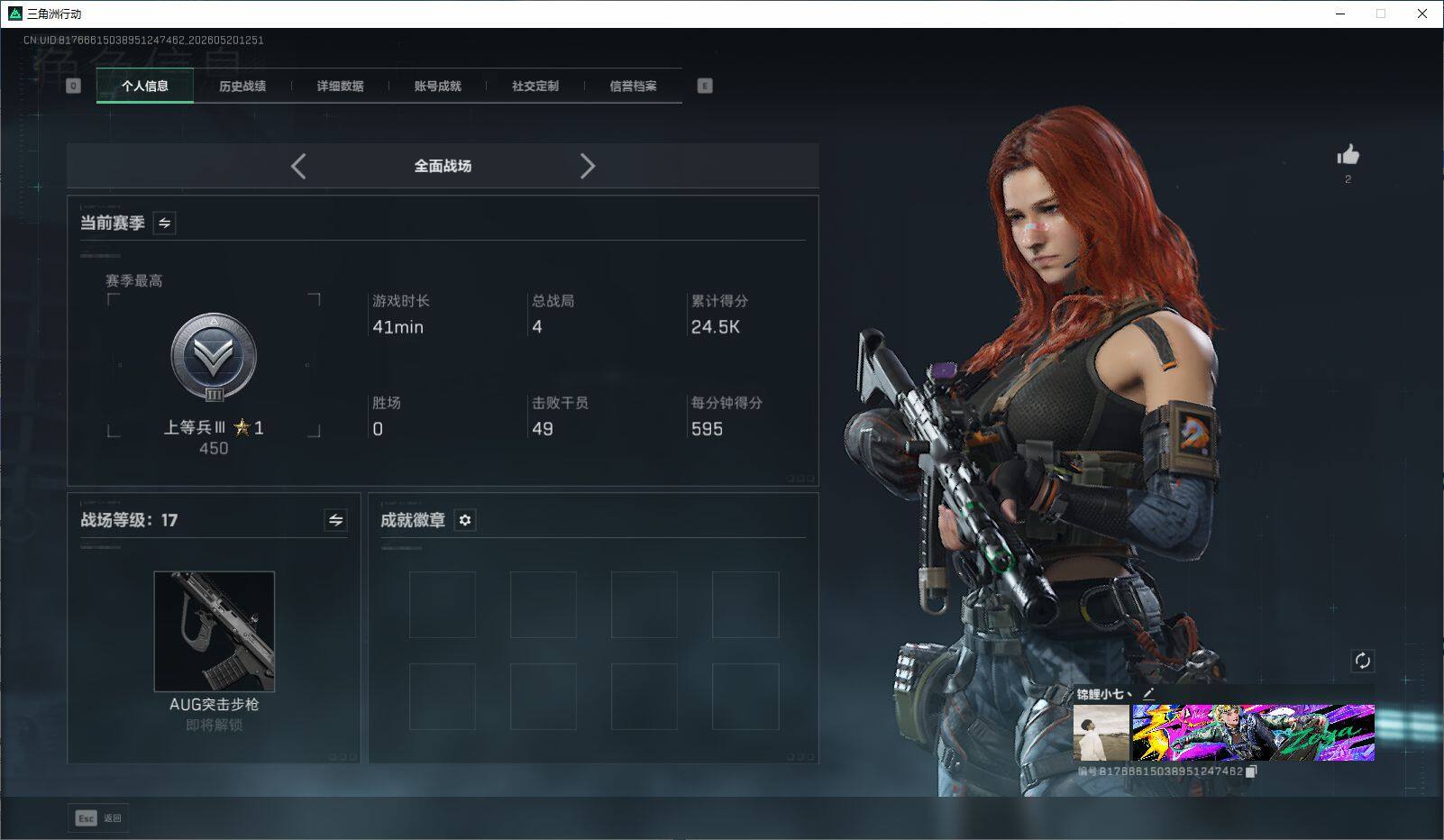This screenshot has height=840, width=1444.
Task: Click the 上等兵 III rank badge
Action: pyautogui.click(x=214, y=358)
